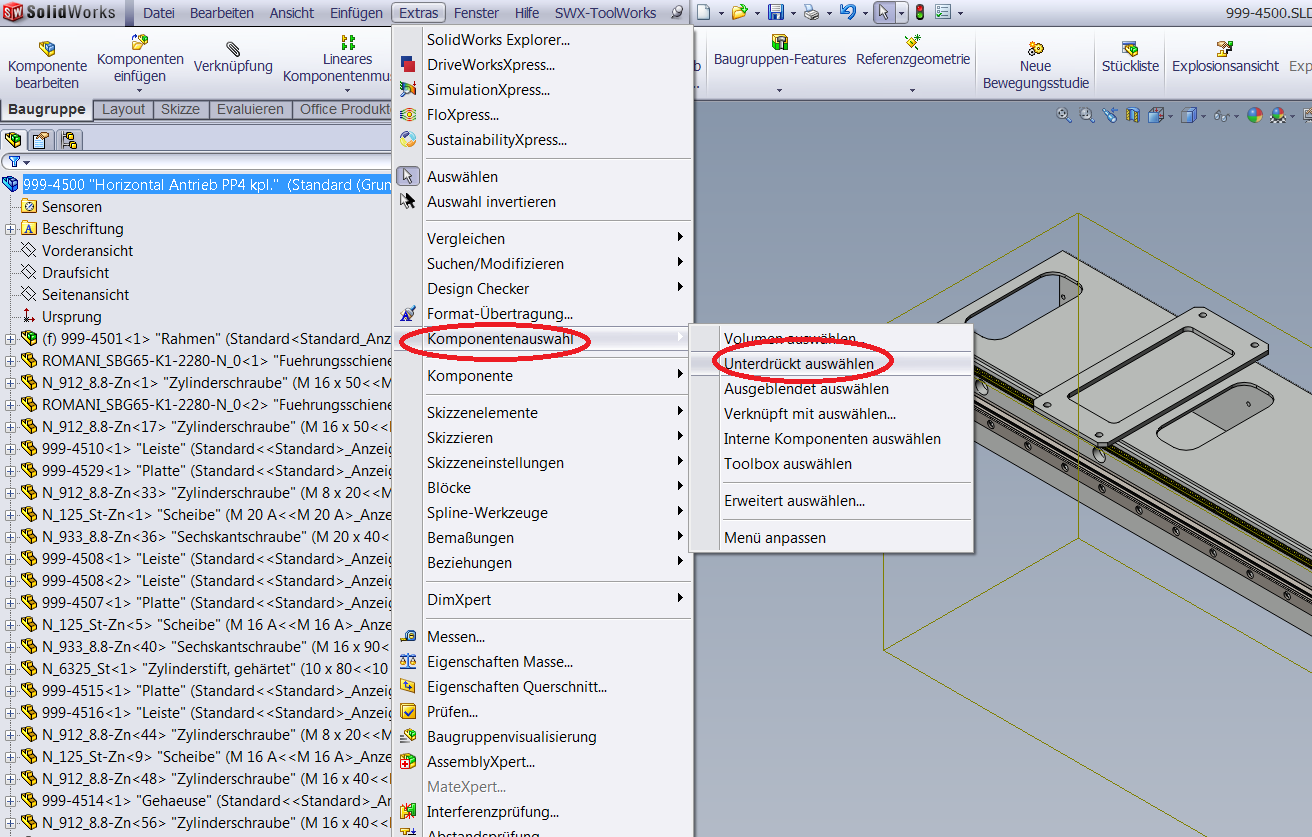The width and height of the screenshot is (1312, 837).
Task: Select Messen... in the Extras menu
Action: click(x=455, y=637)
